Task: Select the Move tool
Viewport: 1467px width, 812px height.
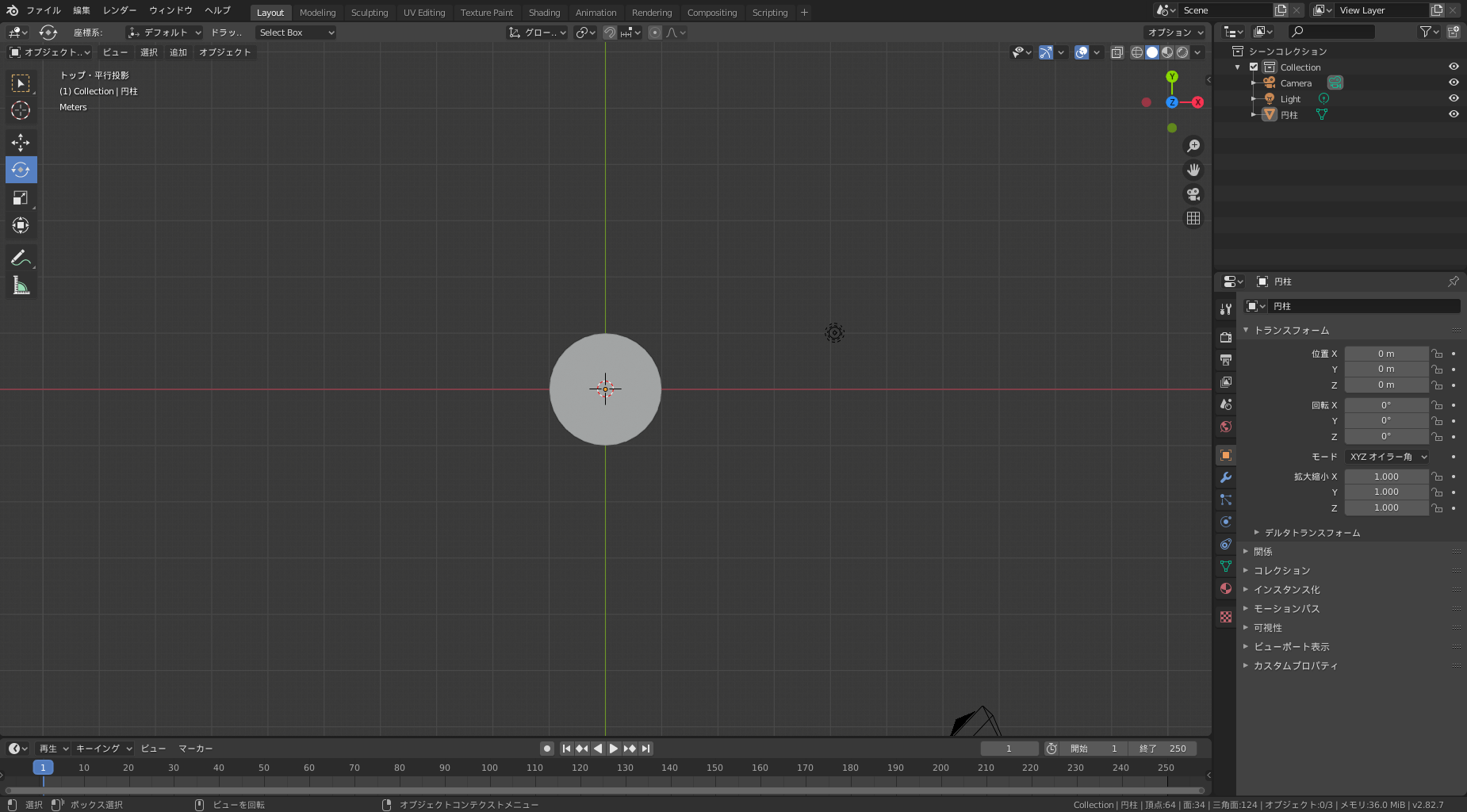Action: pyautogui.click(x=21, y=143)
